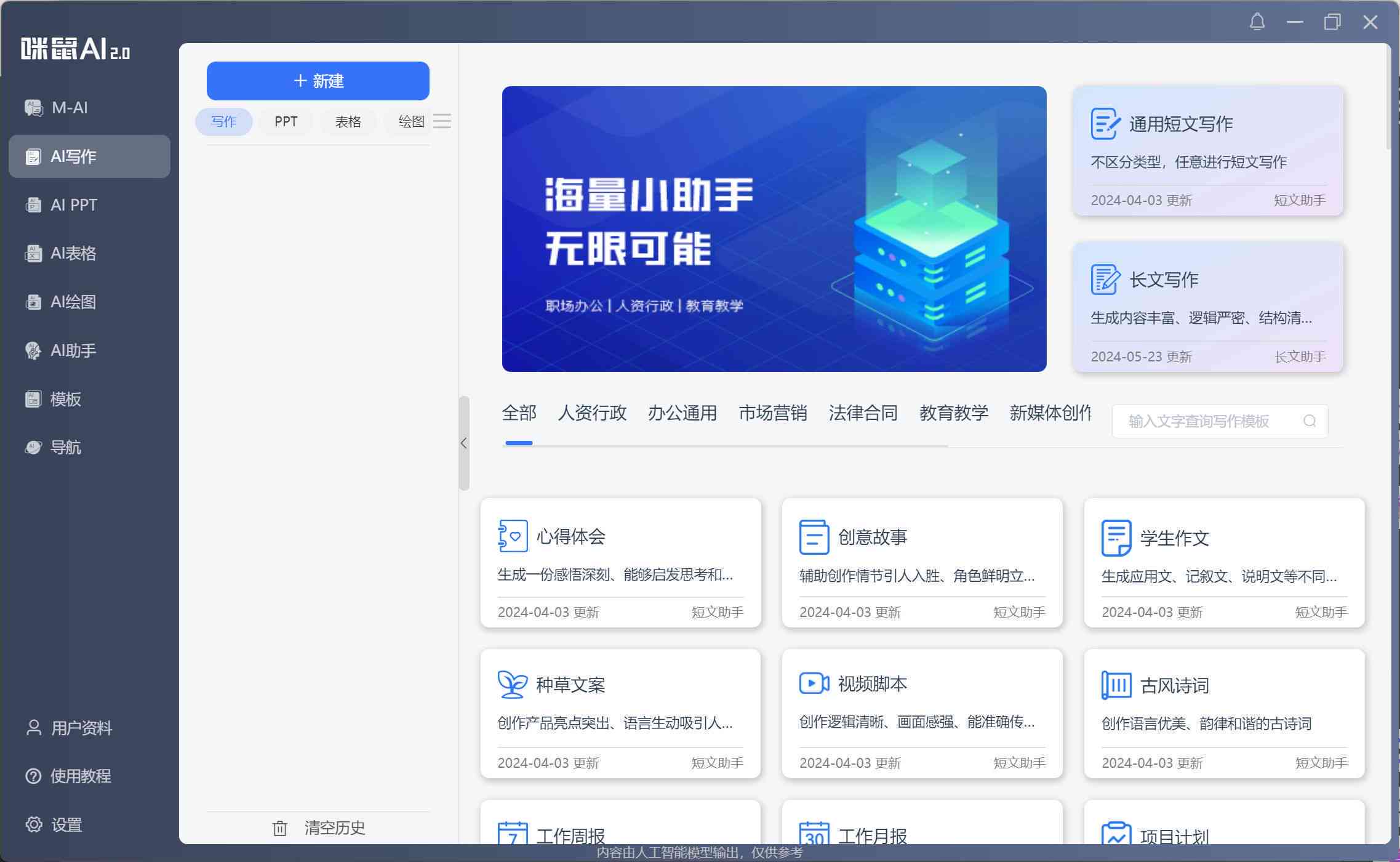Click 清空历史 to clear history
This screenshot has height=862, width=1400.
click(335, 828)
